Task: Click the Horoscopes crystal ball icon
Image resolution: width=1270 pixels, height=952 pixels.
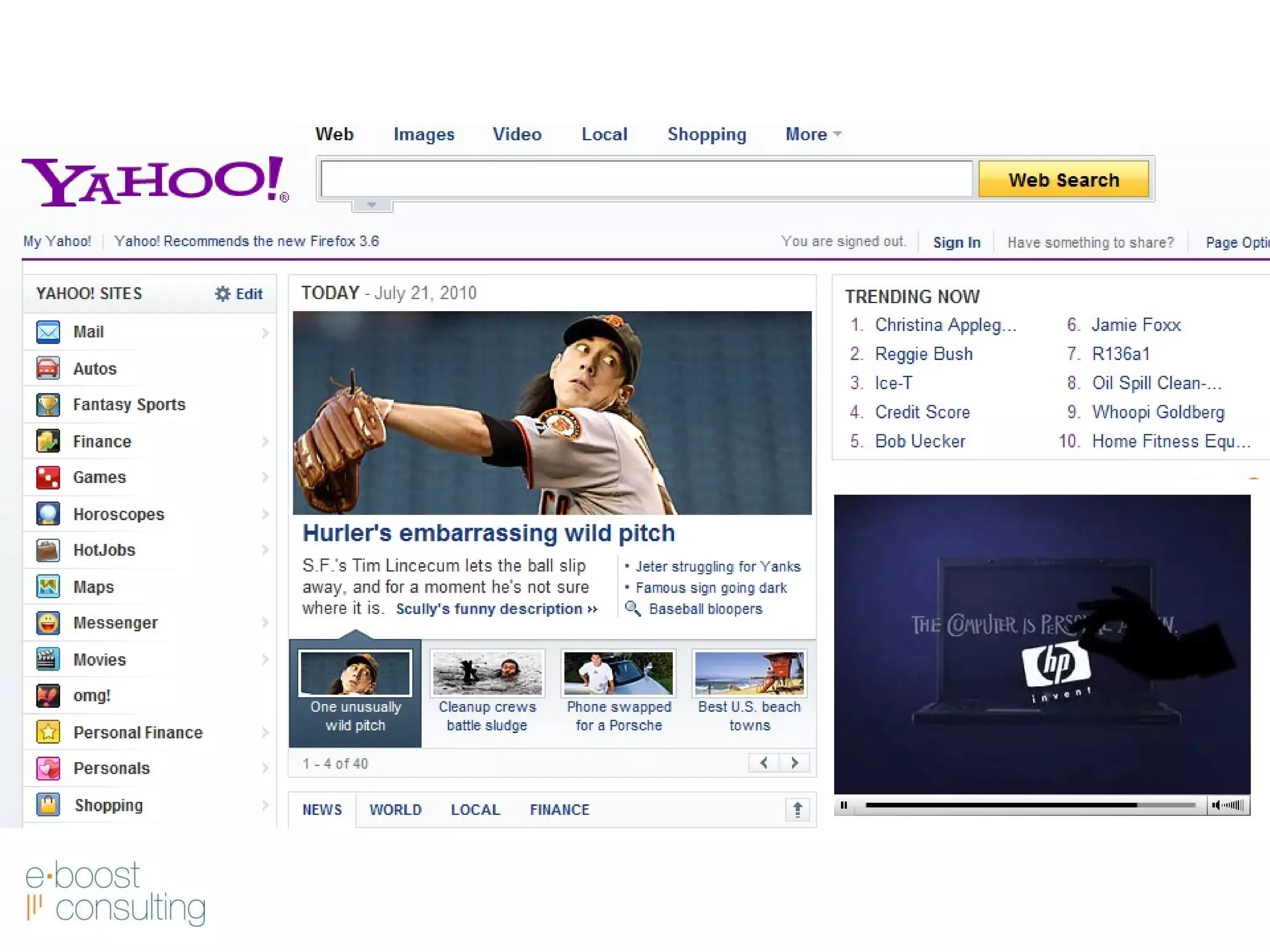Action: [x=48, y=514]
